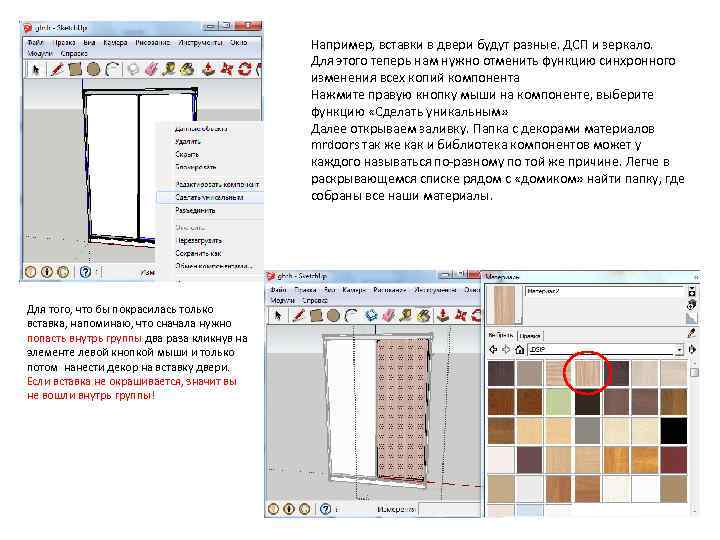
Task: Open 'Камера' menu in the context-menu SketchUp window
Action: tap(115, 43)
